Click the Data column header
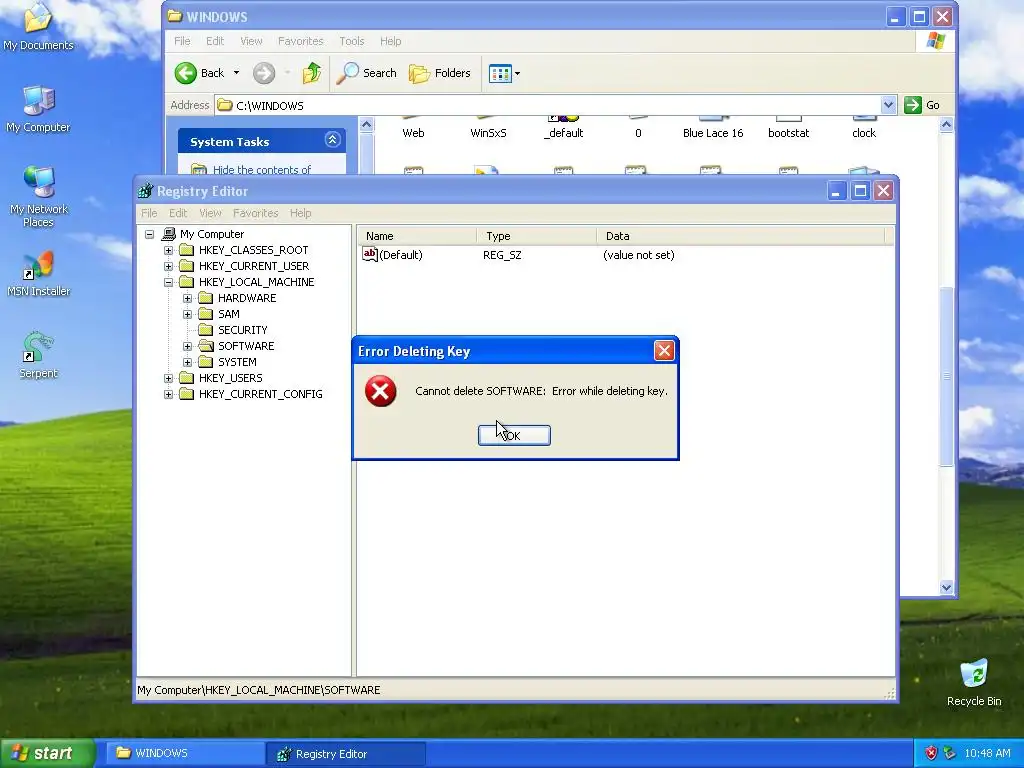The width and height of the screenshot is (1024, 768). (x=741, y=236)
